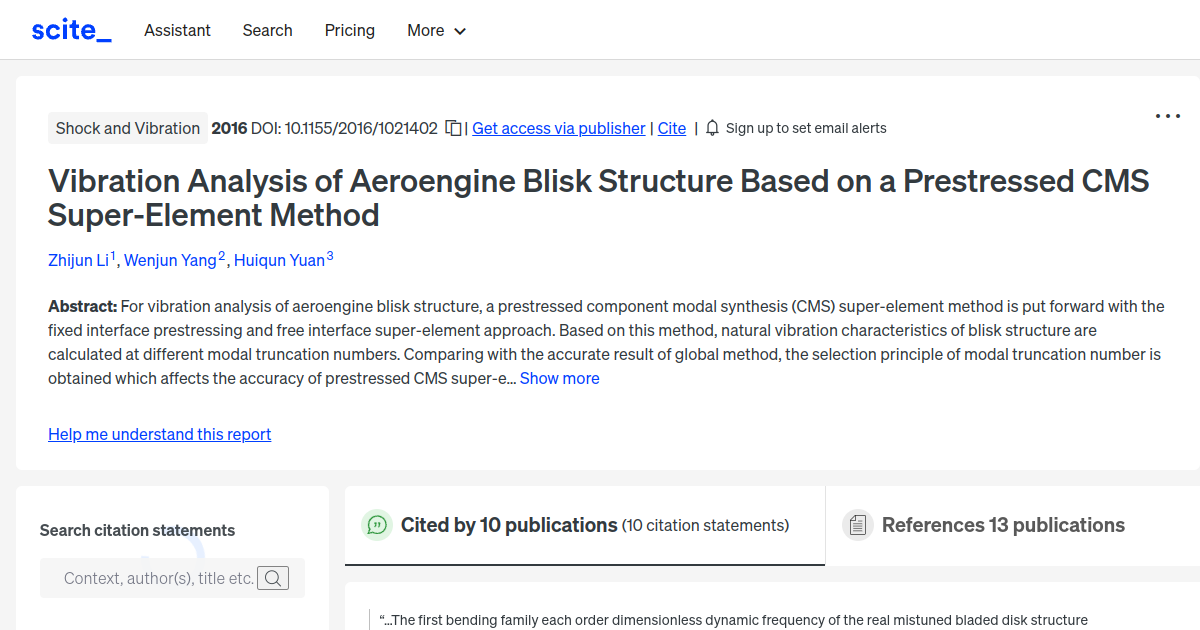Click the magnifying glass search icon
The width and height of the screenshot is (1200, 630).
tap(272, 578)
